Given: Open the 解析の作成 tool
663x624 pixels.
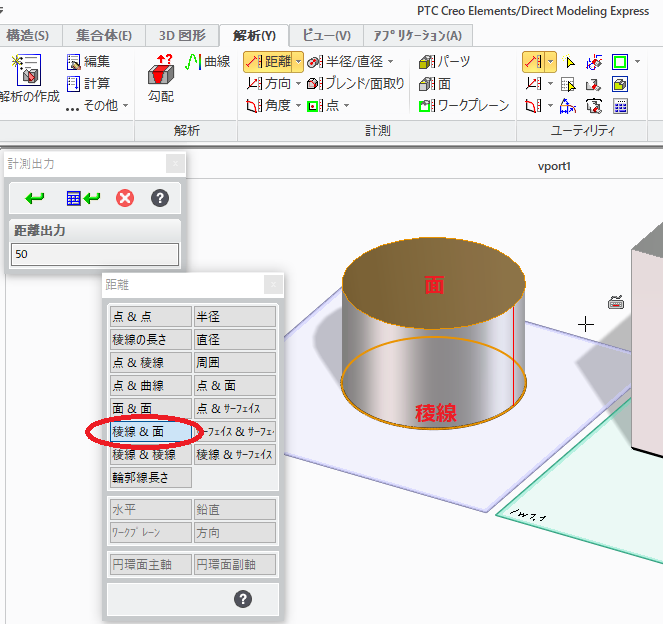Looking at the screenshot, I should 28,79.
